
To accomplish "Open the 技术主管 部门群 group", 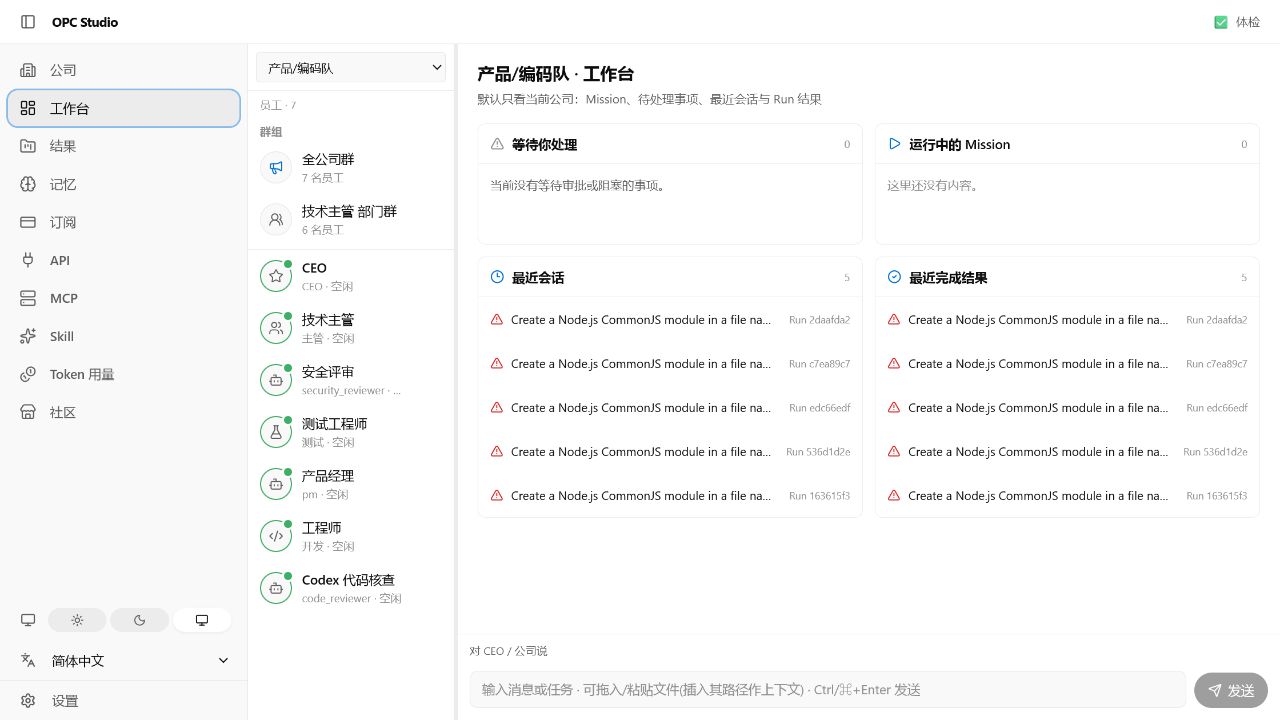I will pos(351,219).
